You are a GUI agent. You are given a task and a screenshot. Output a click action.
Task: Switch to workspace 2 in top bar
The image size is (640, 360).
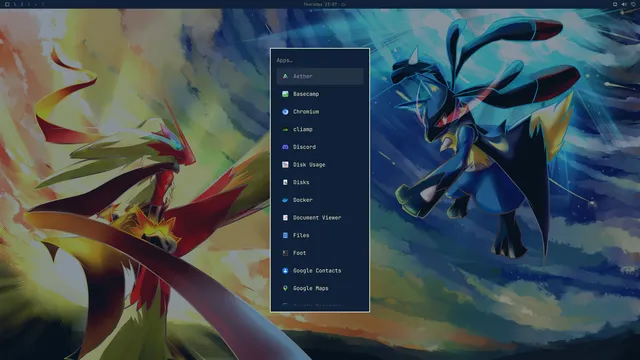(22, 4)
